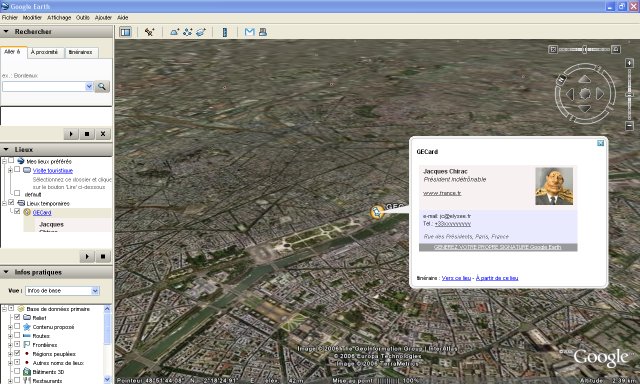Click the Vers ce lieu itinerary link
The width and height of the screenshot is (640, 384).
tap(456, 278)
